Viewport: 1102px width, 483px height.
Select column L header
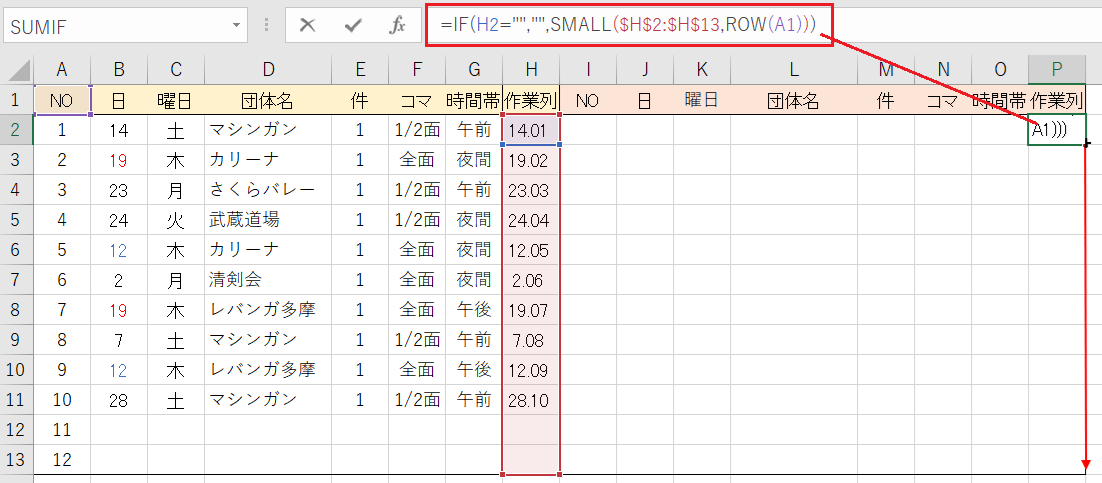794,70
